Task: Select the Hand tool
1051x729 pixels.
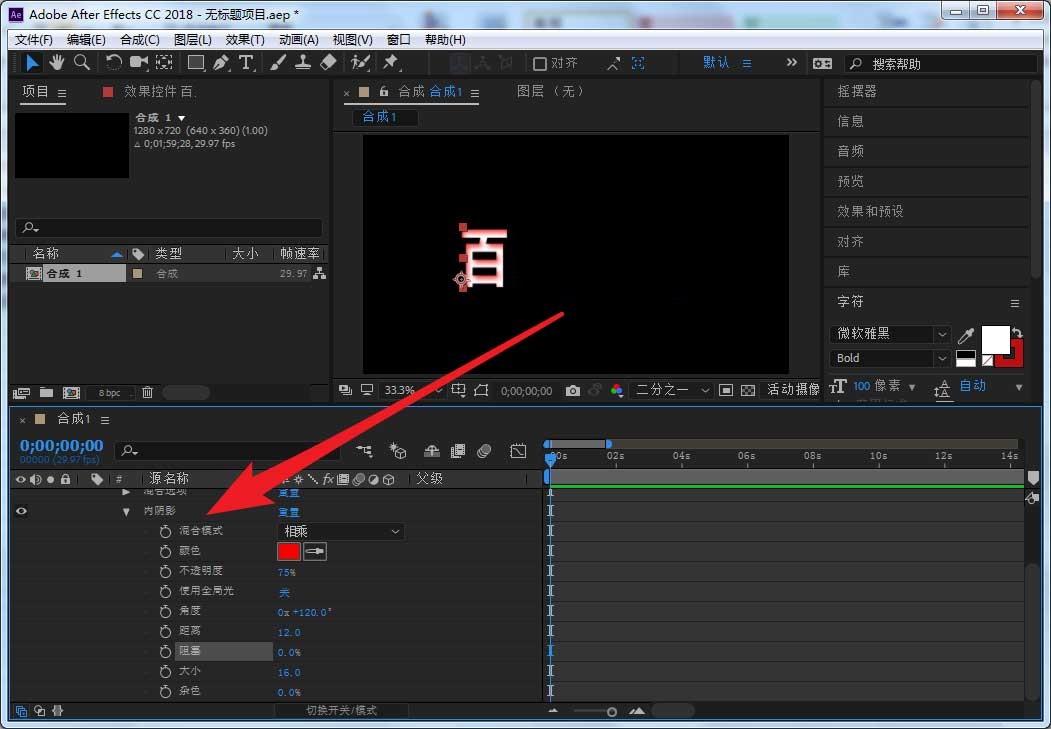Action: pos(56,62)
